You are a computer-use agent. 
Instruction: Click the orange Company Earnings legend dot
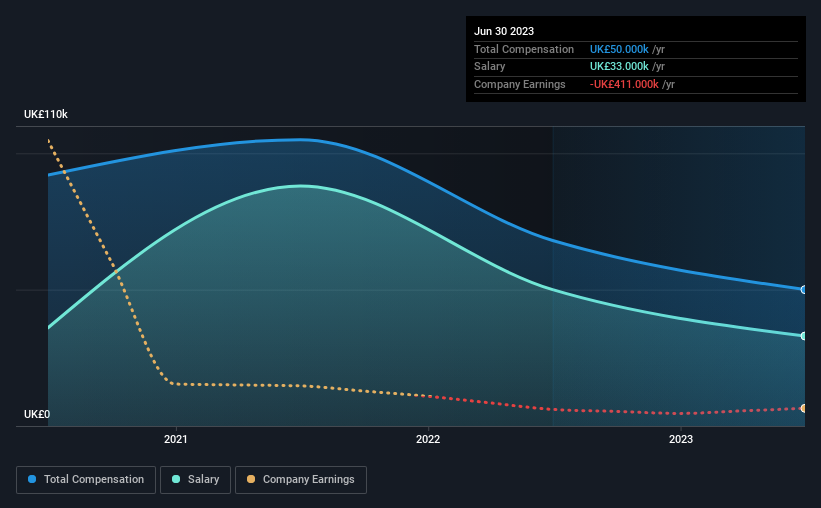tap(251, 479)
